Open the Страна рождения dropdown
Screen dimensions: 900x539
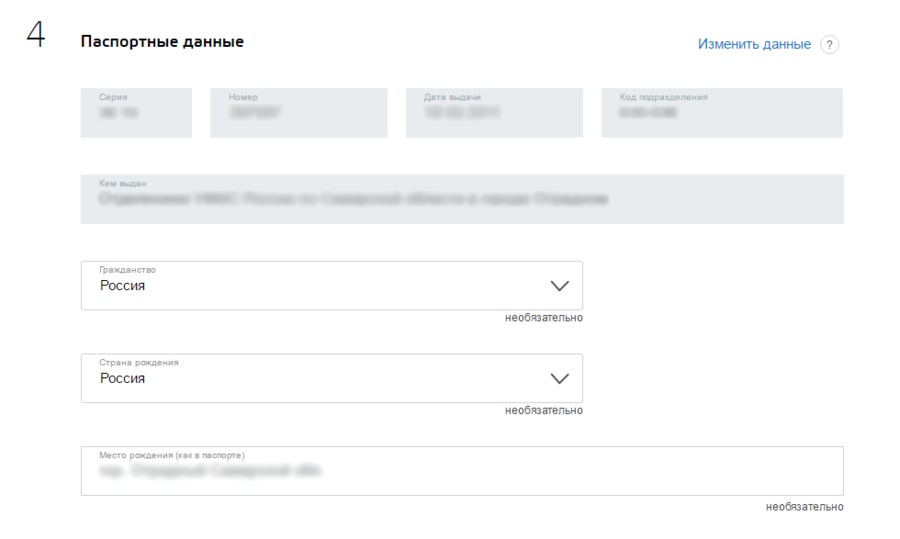331,378
